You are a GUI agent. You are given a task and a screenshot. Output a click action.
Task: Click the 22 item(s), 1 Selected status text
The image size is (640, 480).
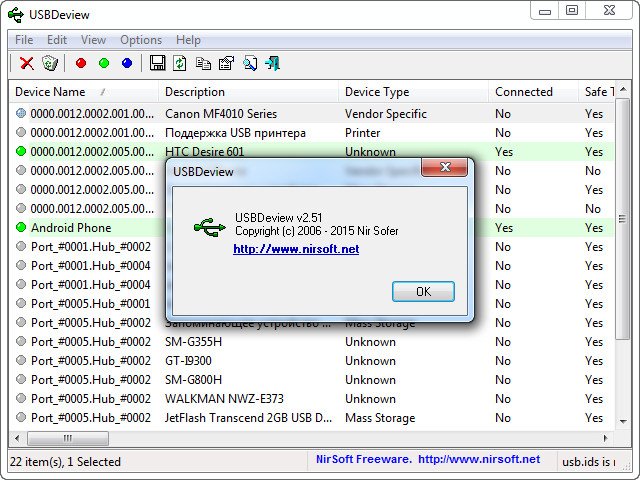[x=65, y=462]
